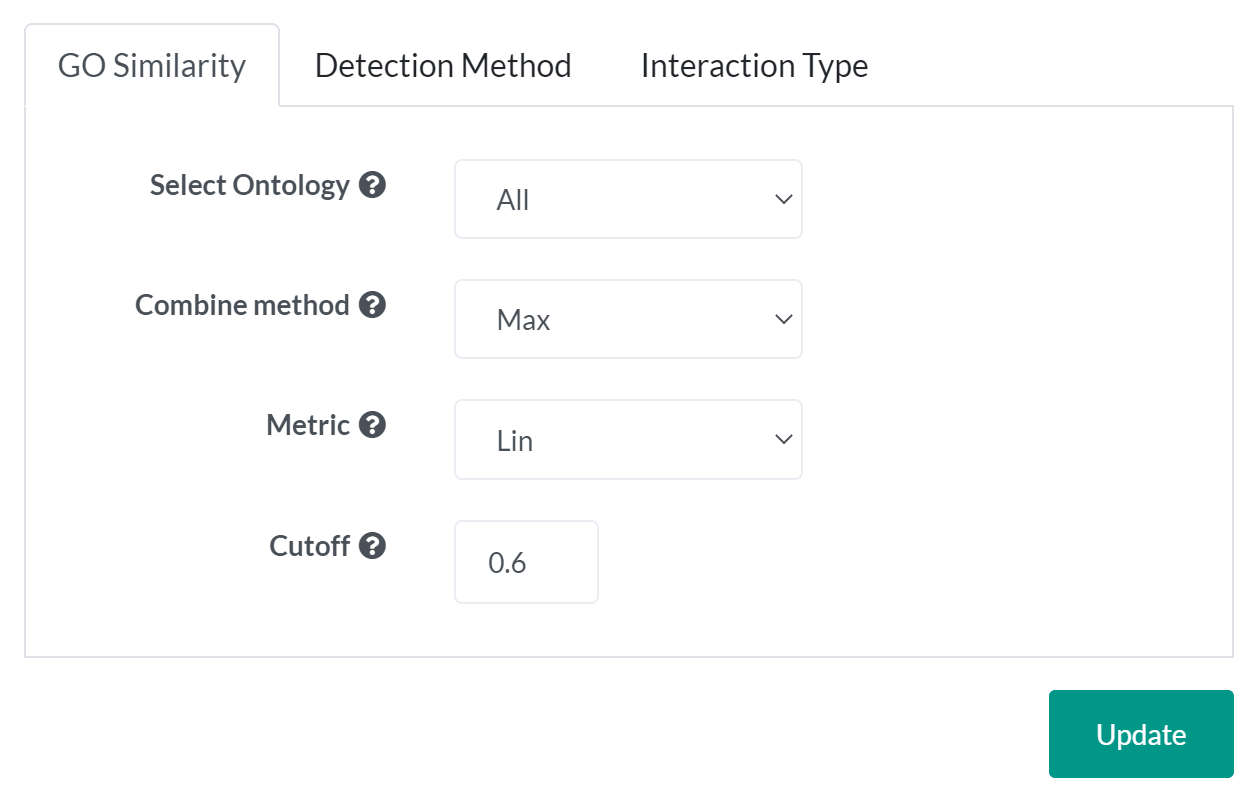
Task: Click the green Update button
Action: [1141, 734]
